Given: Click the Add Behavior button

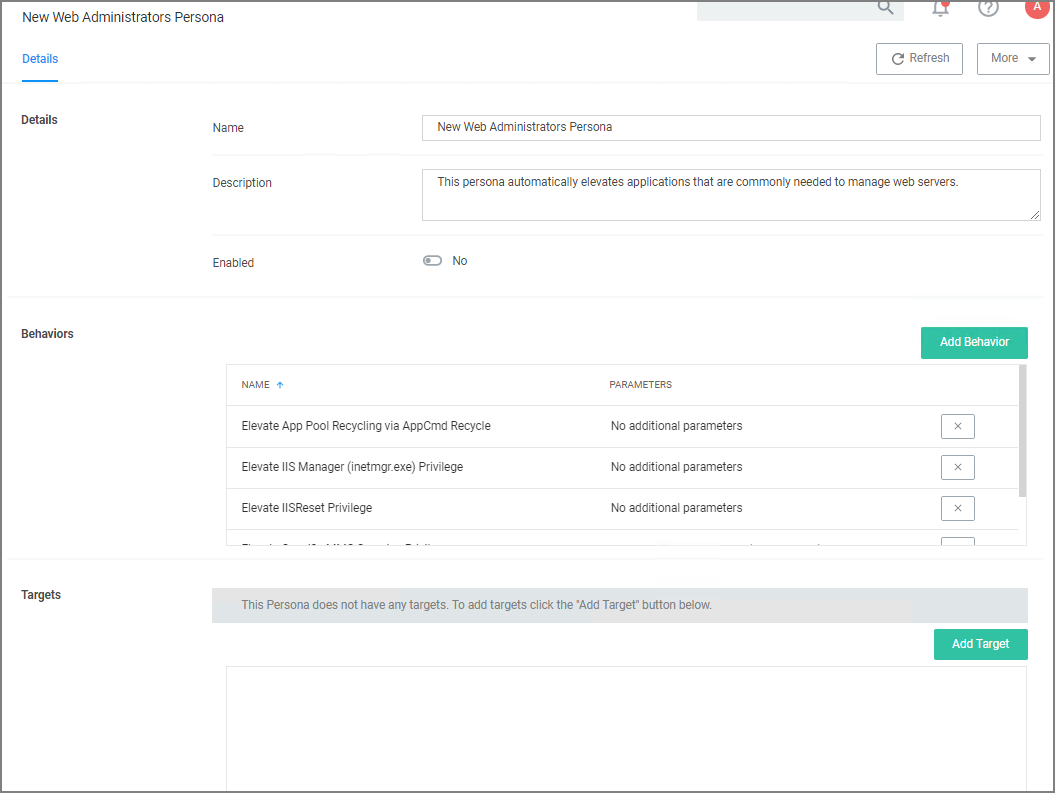Looking at the screenshot, I should pyautogui.click(x=973, y=342).
